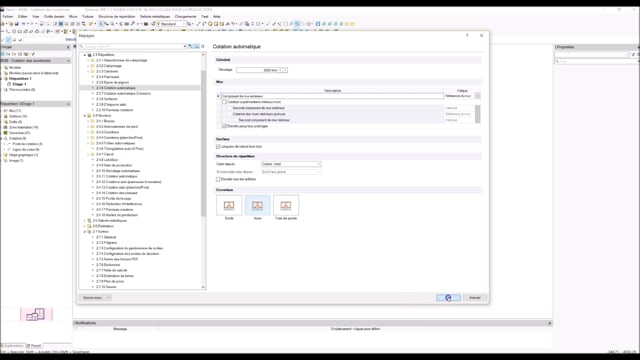The image size is (640, 360).
Task: Open the Structure de répartition menu
Action: [116, 17]
